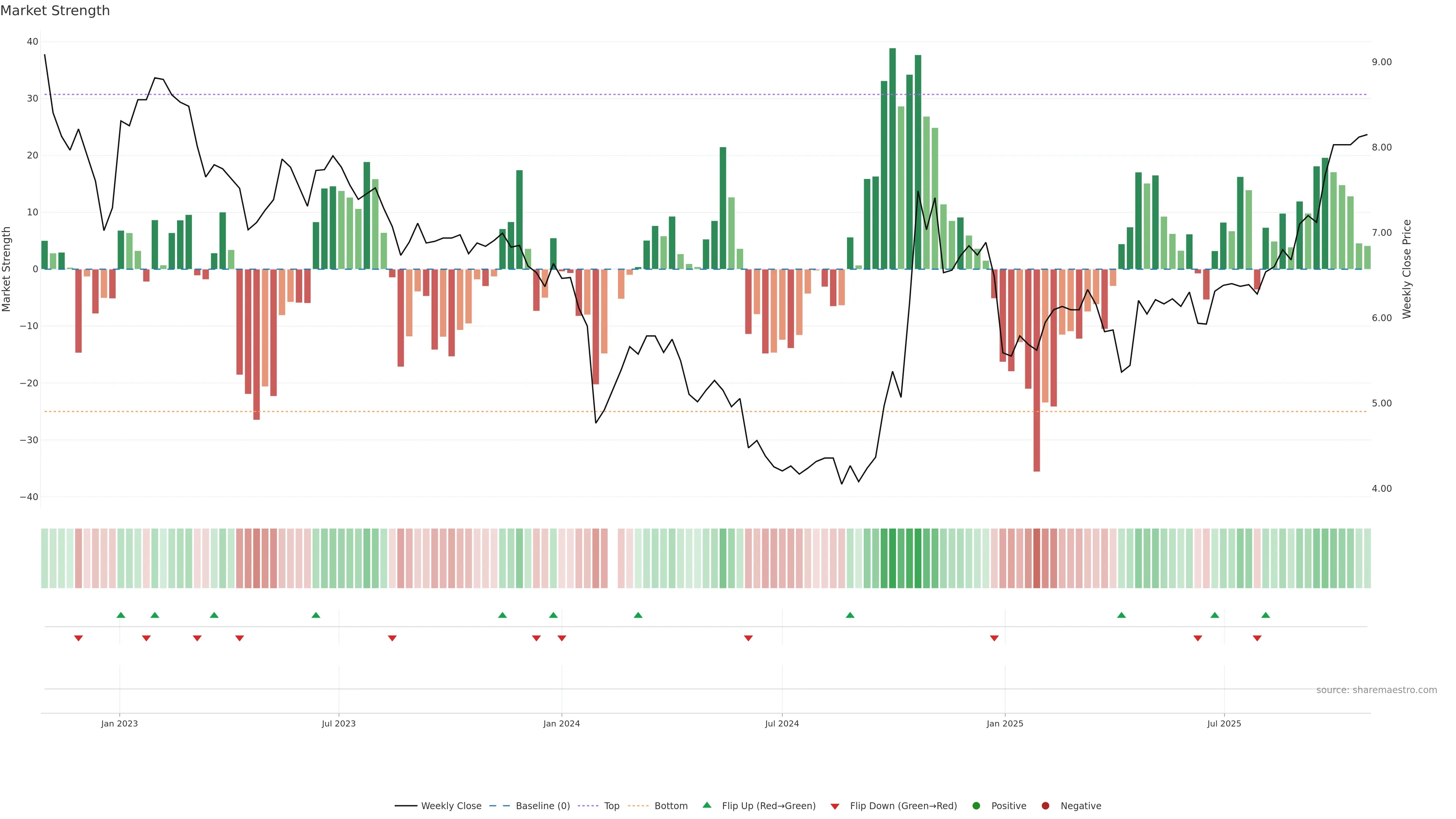Click the last red flip-down marker after Jul 2025

(1257, 638)
